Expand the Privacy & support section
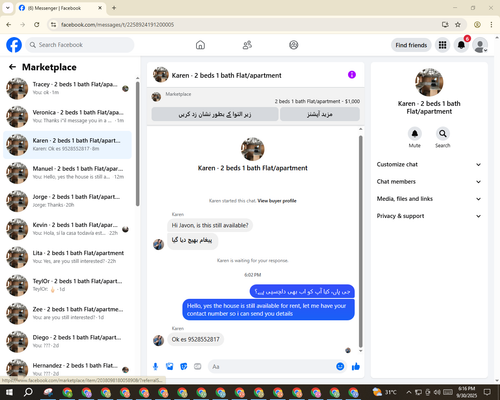This screenshot has height=400, width=500. click(429, 216)
